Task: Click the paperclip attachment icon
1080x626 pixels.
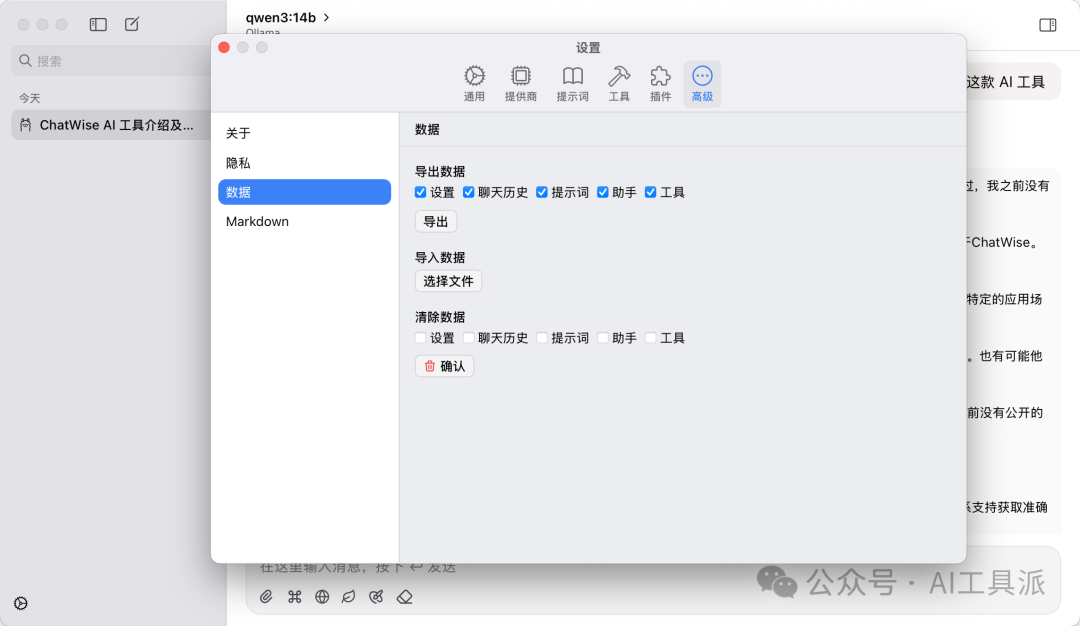Action: pyautogui.click(x=266, y=596)
